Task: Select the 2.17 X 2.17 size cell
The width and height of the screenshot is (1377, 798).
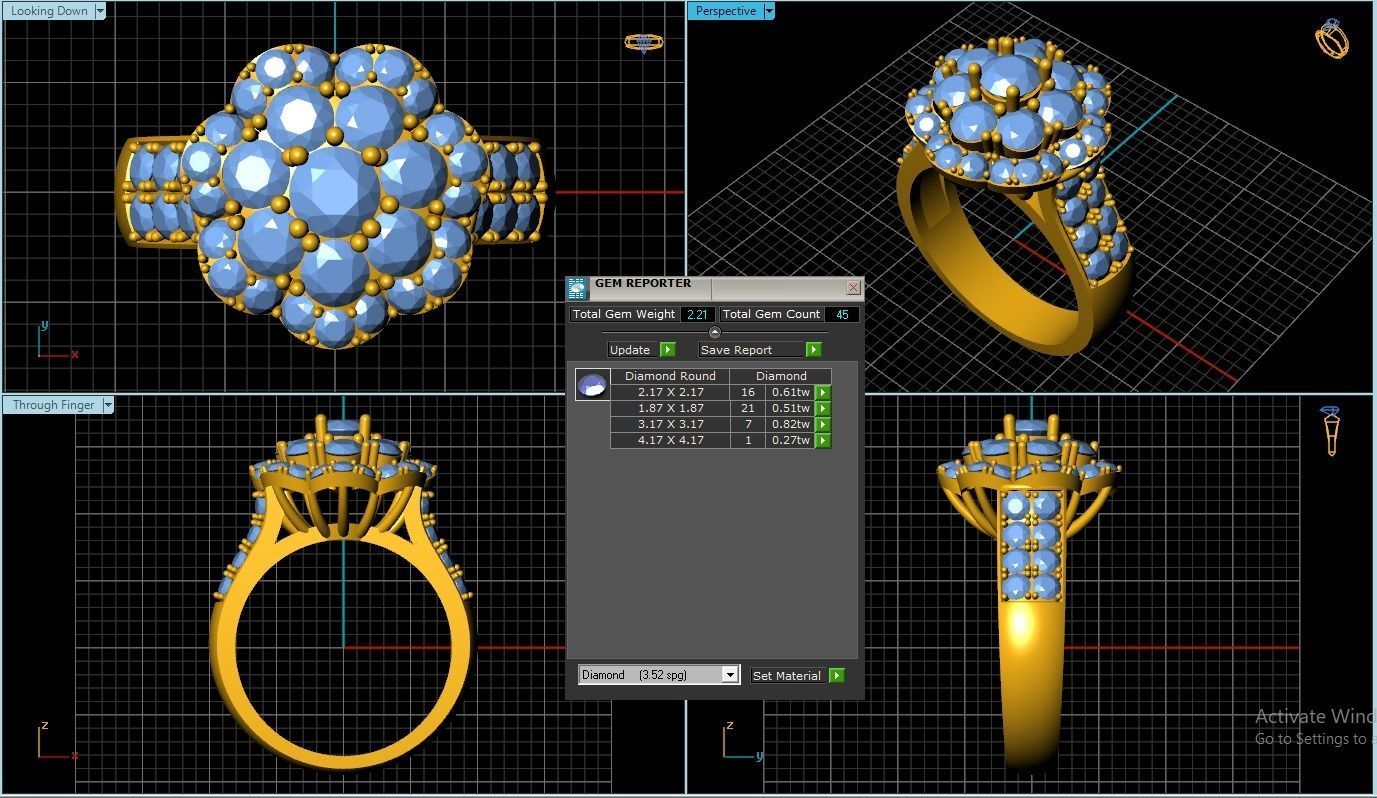Action: click(670, 392)
